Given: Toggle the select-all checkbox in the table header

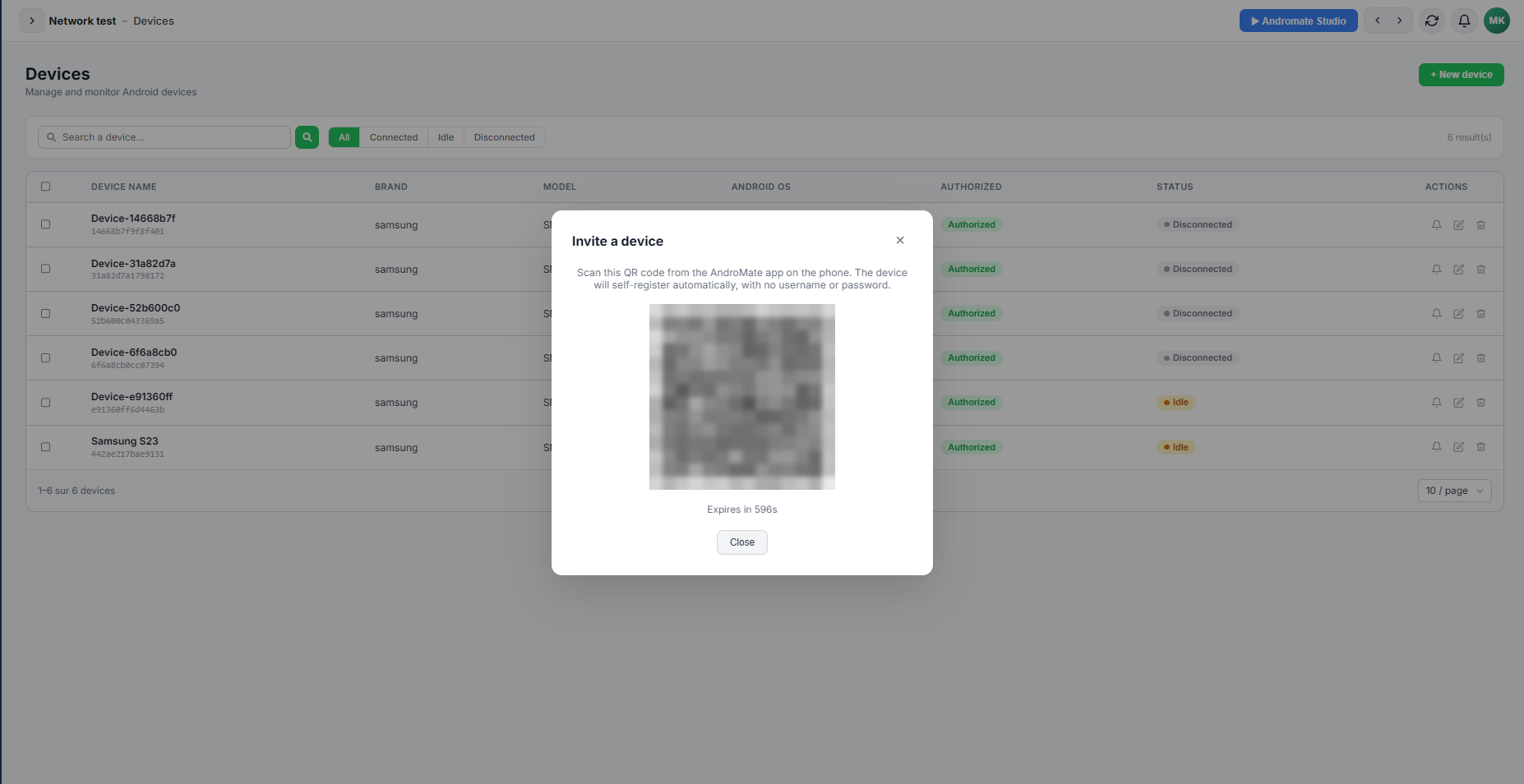Looking at the screenshot, I should coord(46,187).
